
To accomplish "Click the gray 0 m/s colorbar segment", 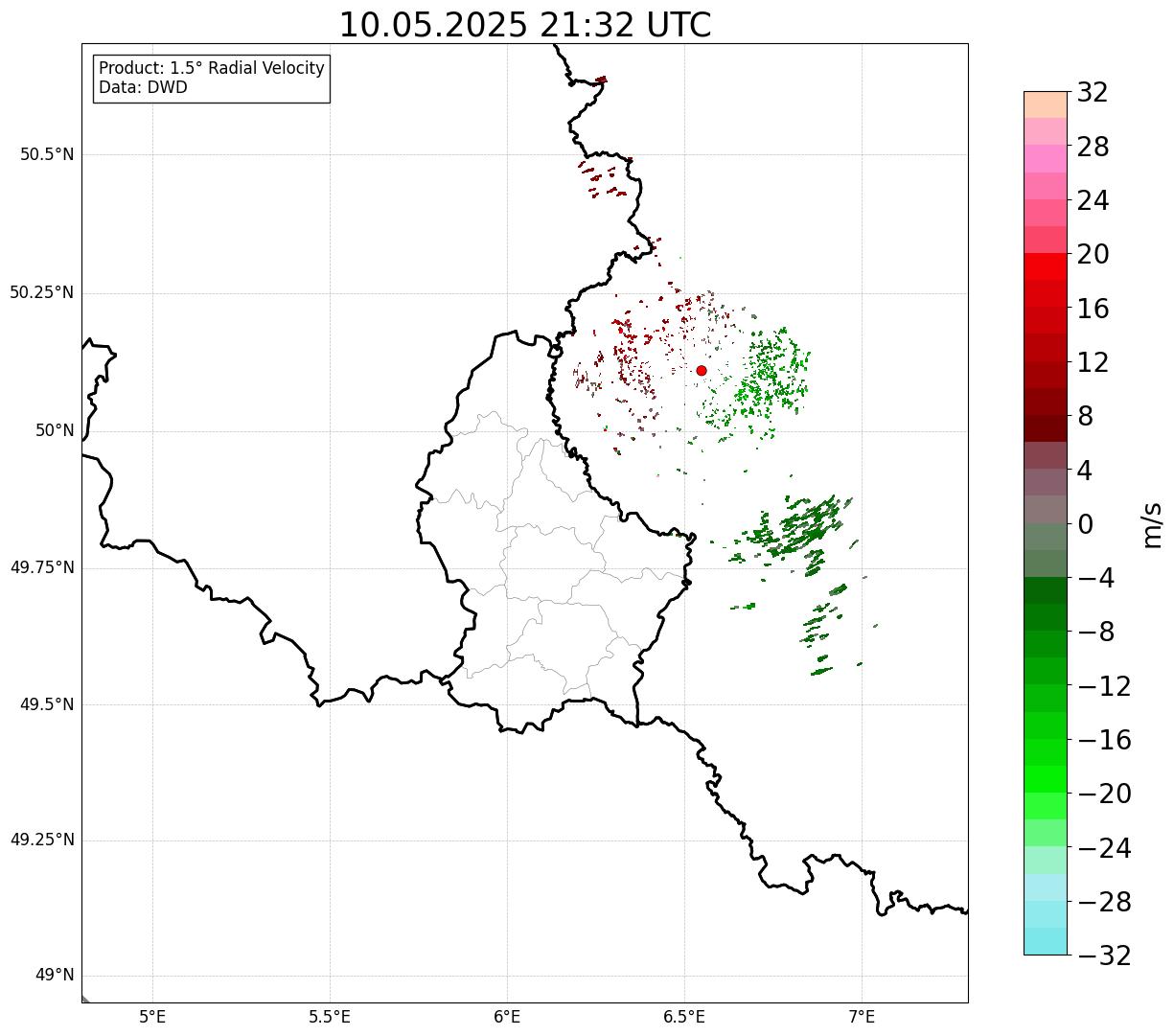I will [1046, 509].
